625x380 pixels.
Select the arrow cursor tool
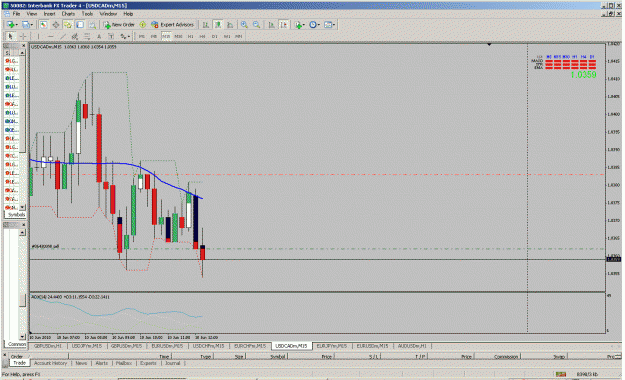coord(10,36)
